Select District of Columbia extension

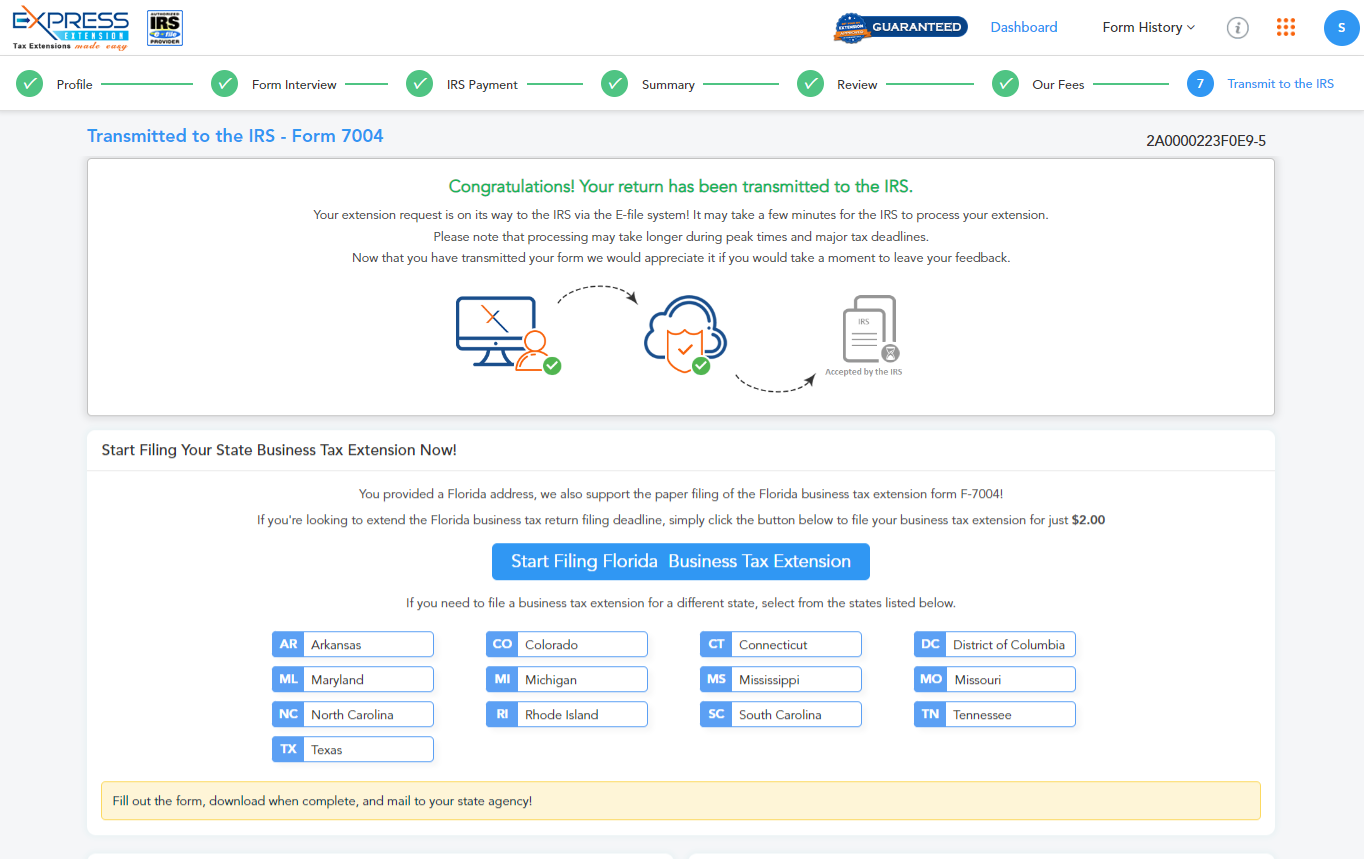click(x=995, y=645)
